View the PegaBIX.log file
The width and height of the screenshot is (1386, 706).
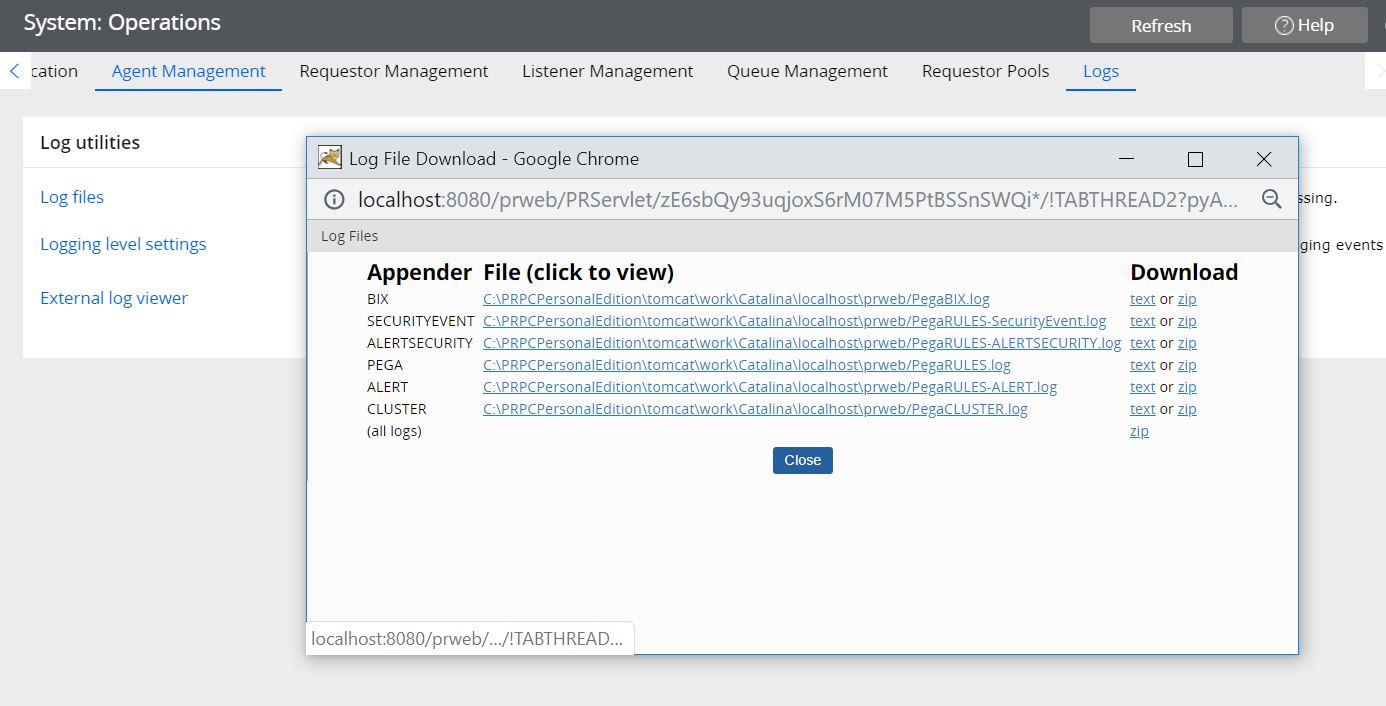click(735, 298)
